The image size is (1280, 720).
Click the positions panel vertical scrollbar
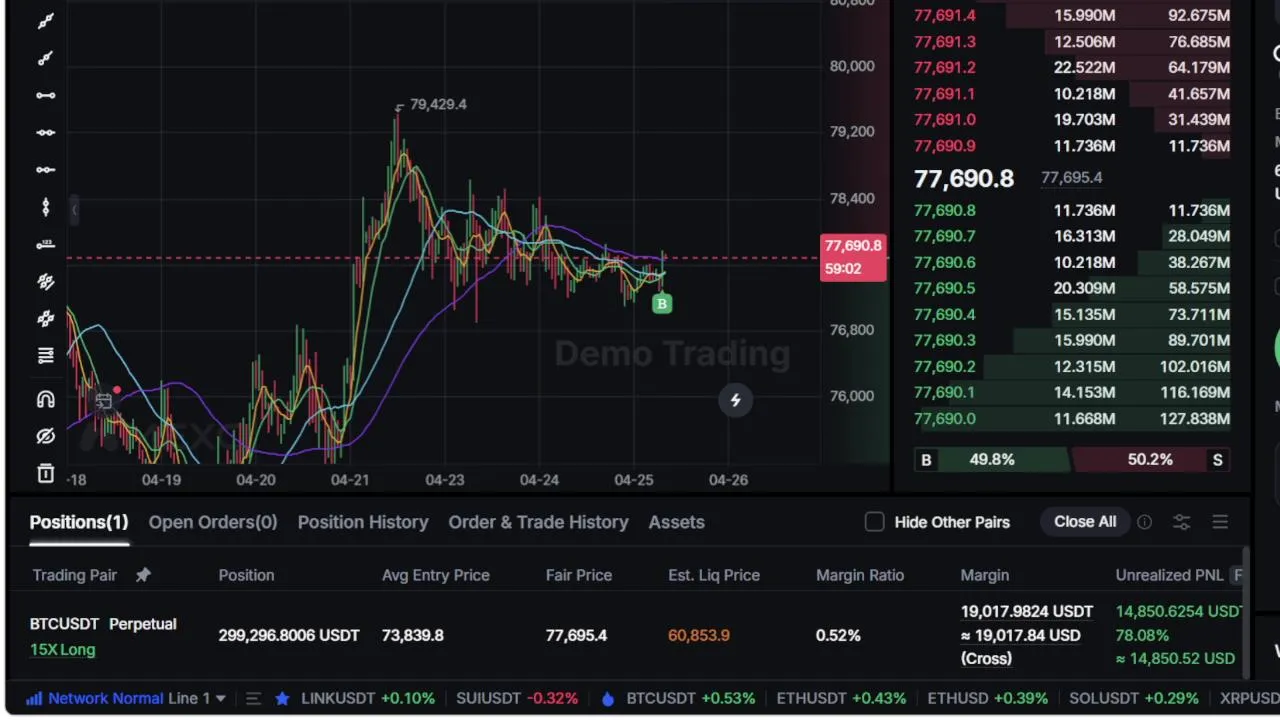[x=1245, y=610]
